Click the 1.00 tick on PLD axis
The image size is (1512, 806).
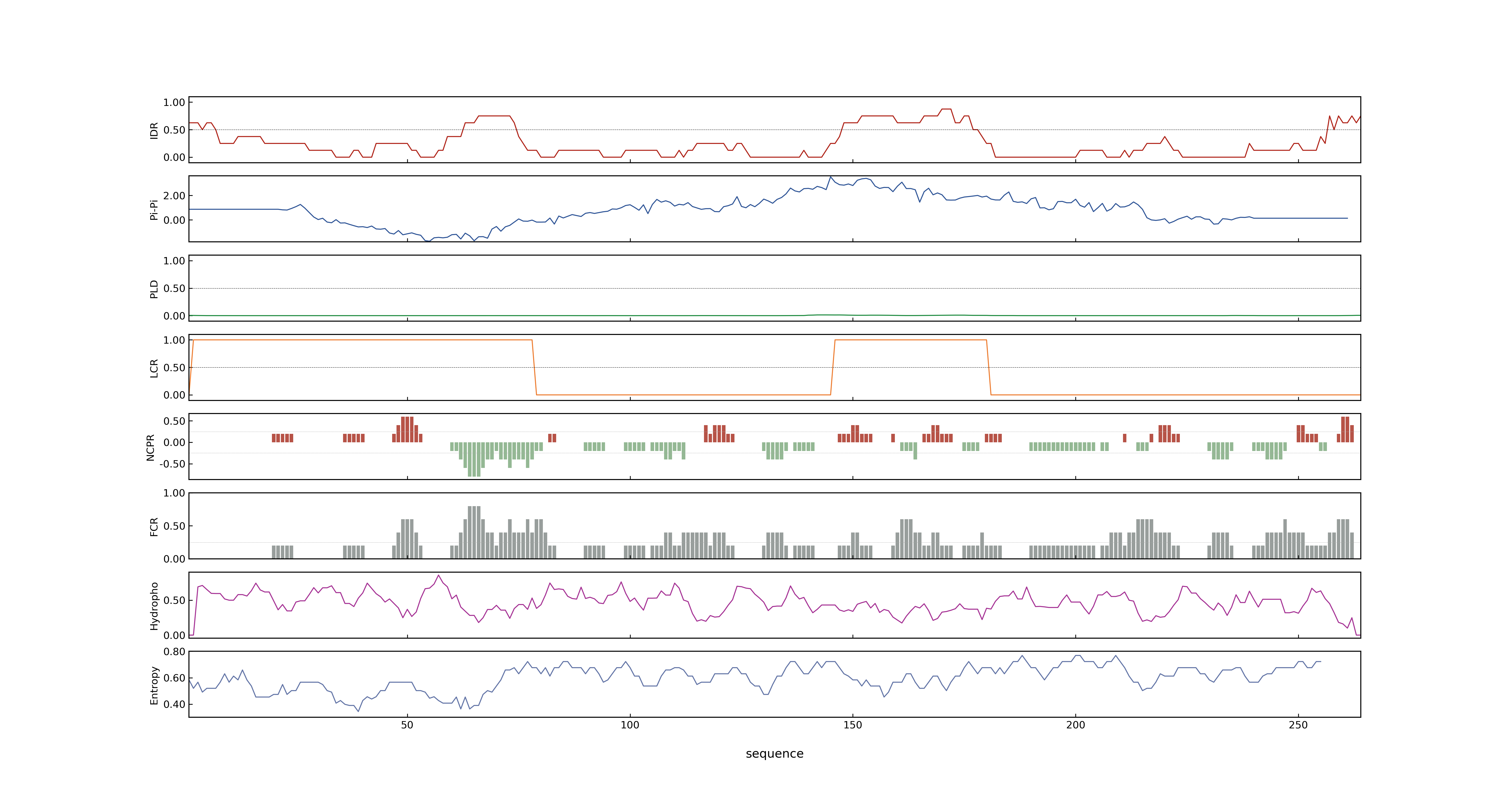pos(174,261)
